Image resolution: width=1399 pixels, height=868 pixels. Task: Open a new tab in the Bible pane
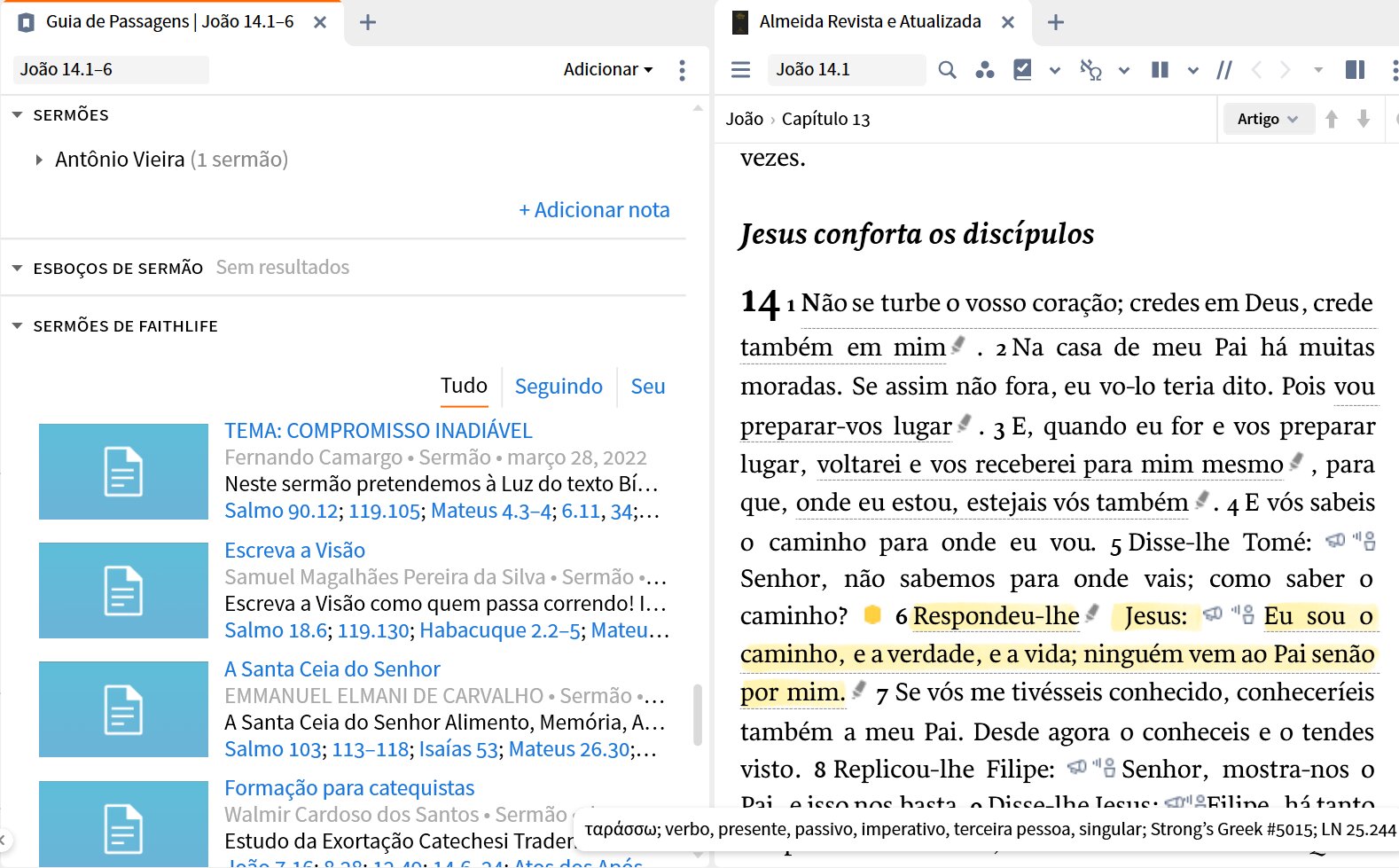[1055, 22]
